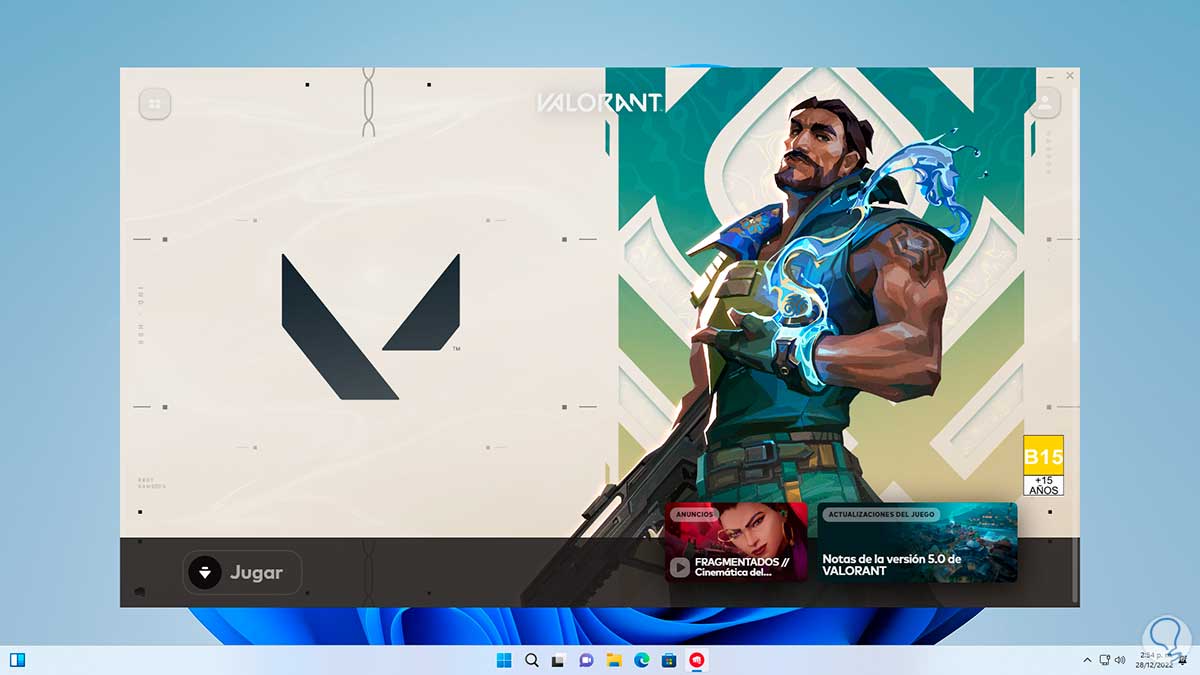This screenshot has width=1200, height=675.
Task: Open Notas de la versión 5.0 card
Action: 917,542
